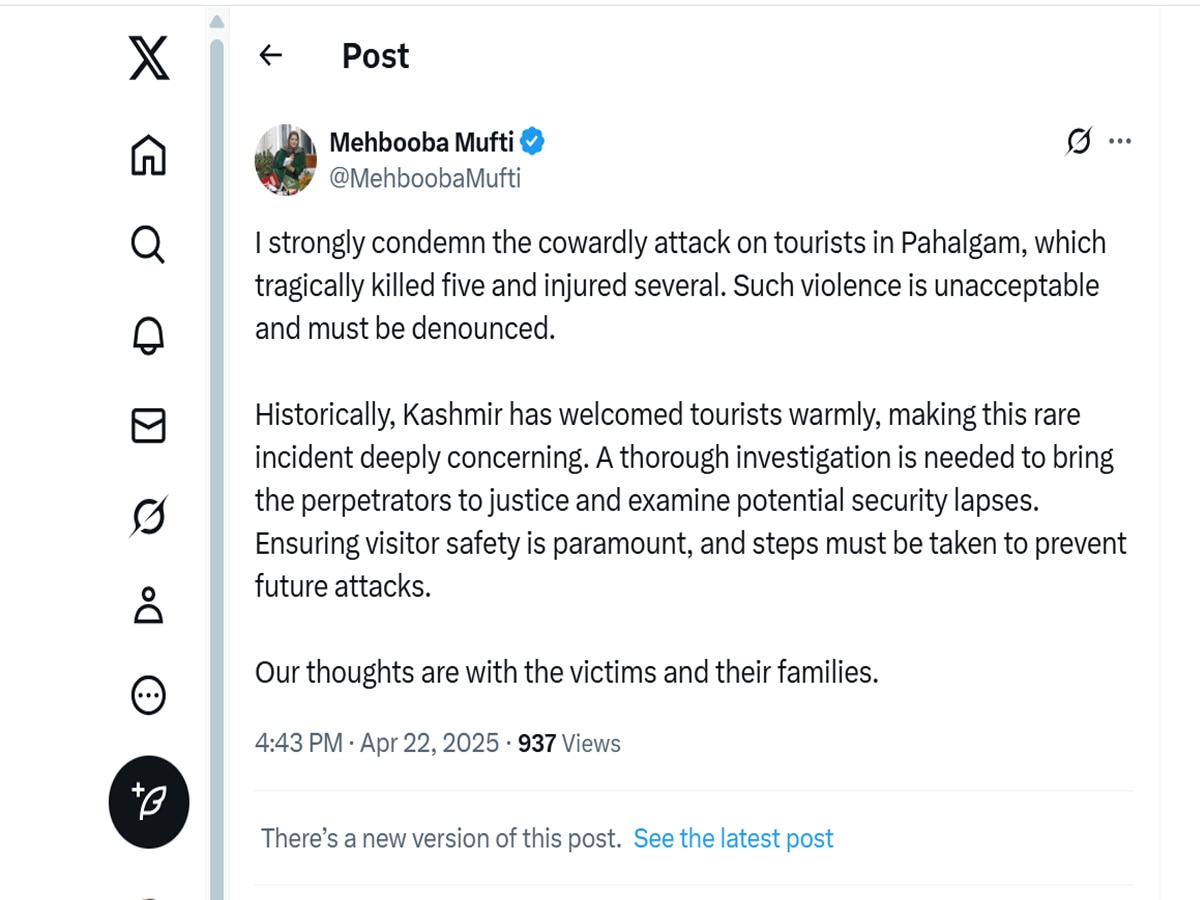Click the 937 Views count
This screenshot has width=1200, height=900.
tap(569, 743)
